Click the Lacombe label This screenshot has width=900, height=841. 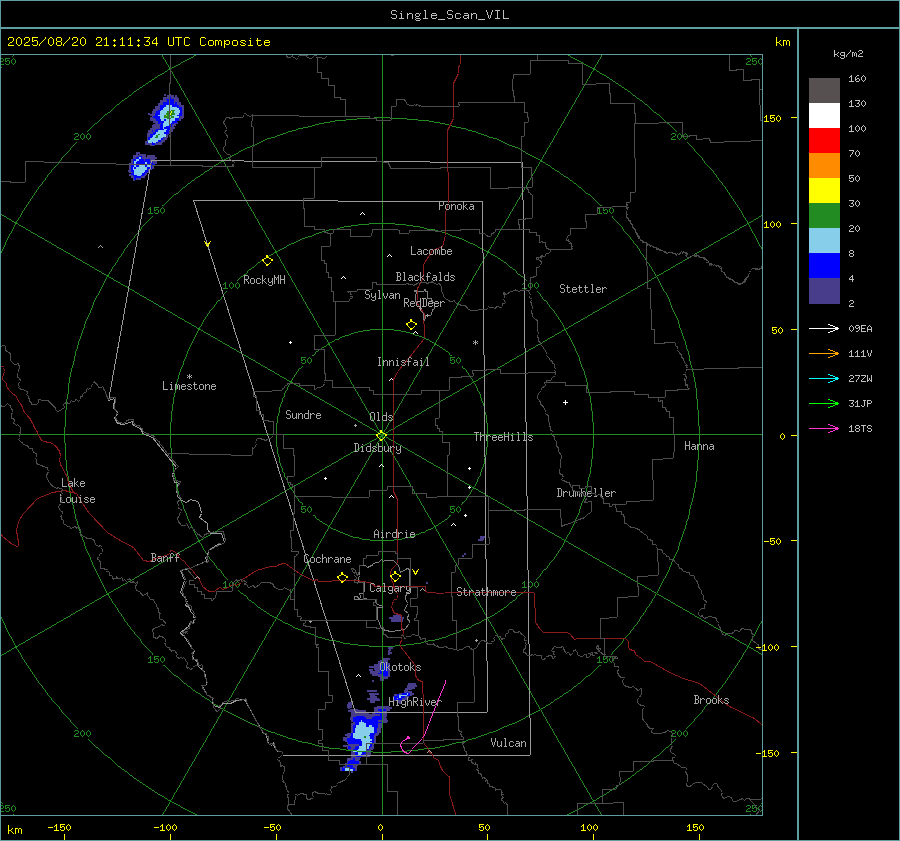[431, 251]
